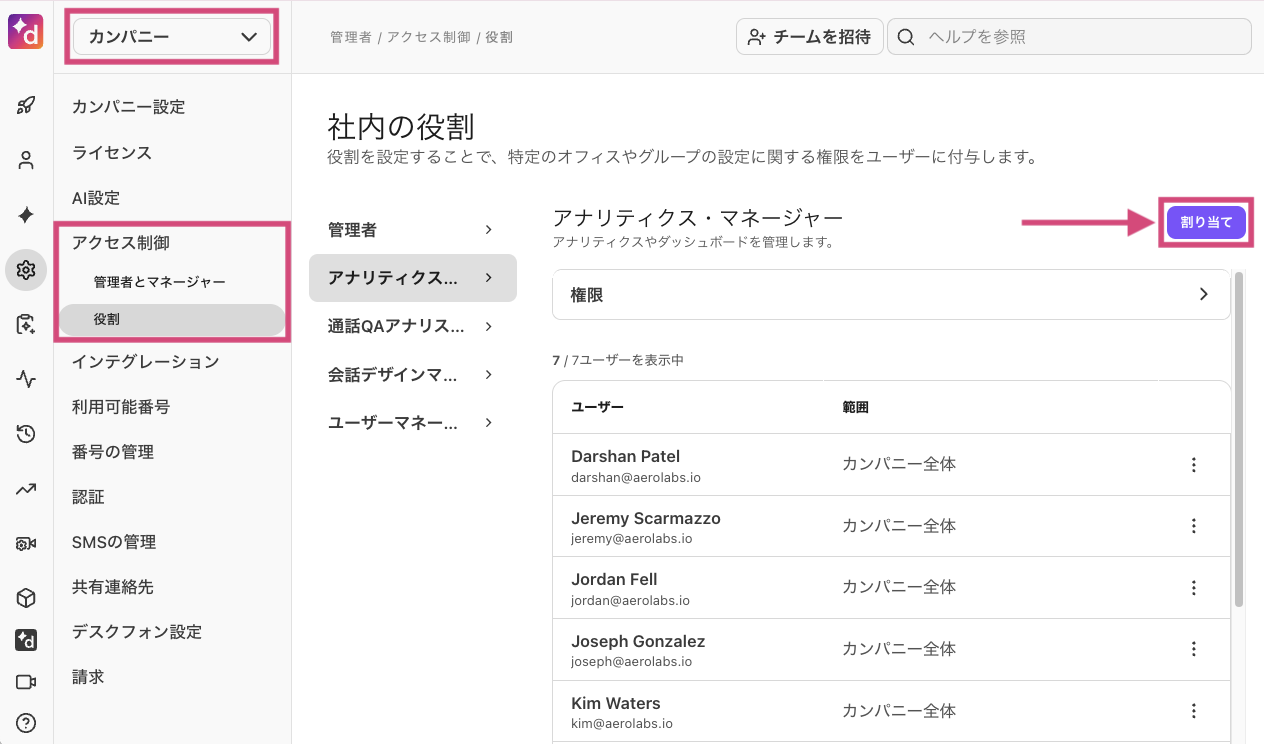The height and width of the screenshot is (744, 1264).
Task: Open the activity waveform icon
Action: [x=25, y=379]
